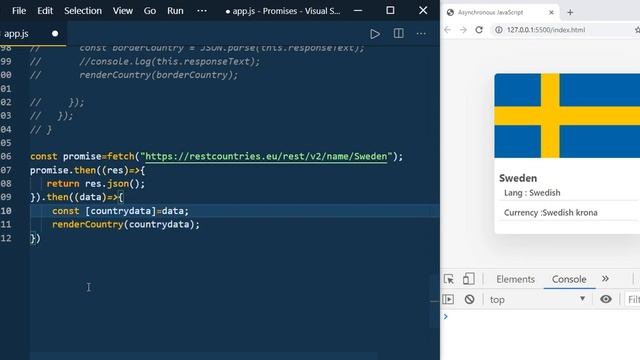Image resolution: width=640 pixels, height=360 pixels.
Task: Open the View menu
Action: (x=122, y=11)
